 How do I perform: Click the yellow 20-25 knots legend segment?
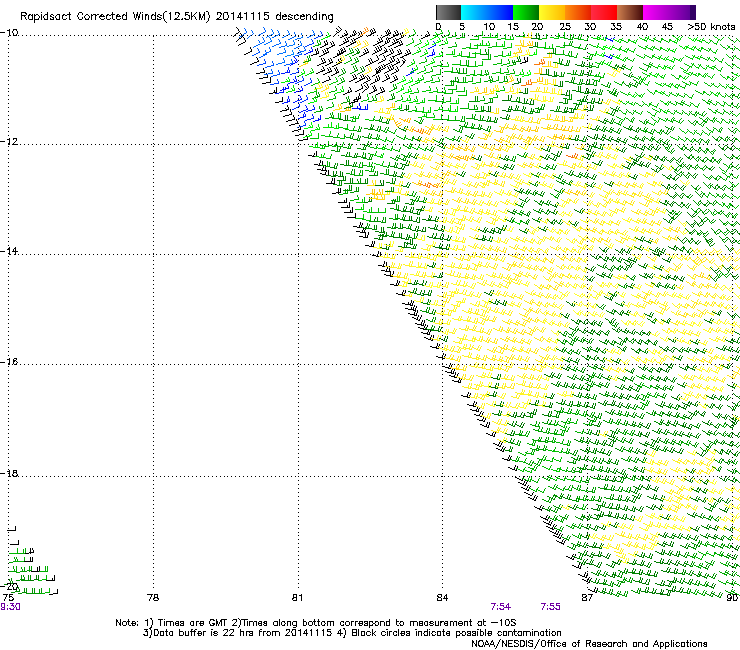pos(552,12)
